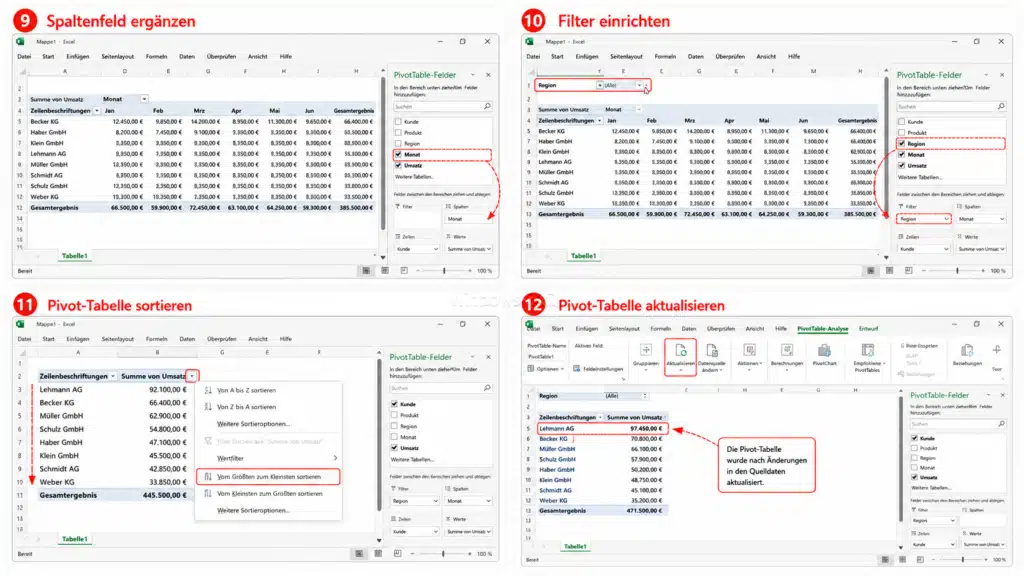Click PivotTable1 name field in step 12 ribbon
1024x576 pixels.
543,357
